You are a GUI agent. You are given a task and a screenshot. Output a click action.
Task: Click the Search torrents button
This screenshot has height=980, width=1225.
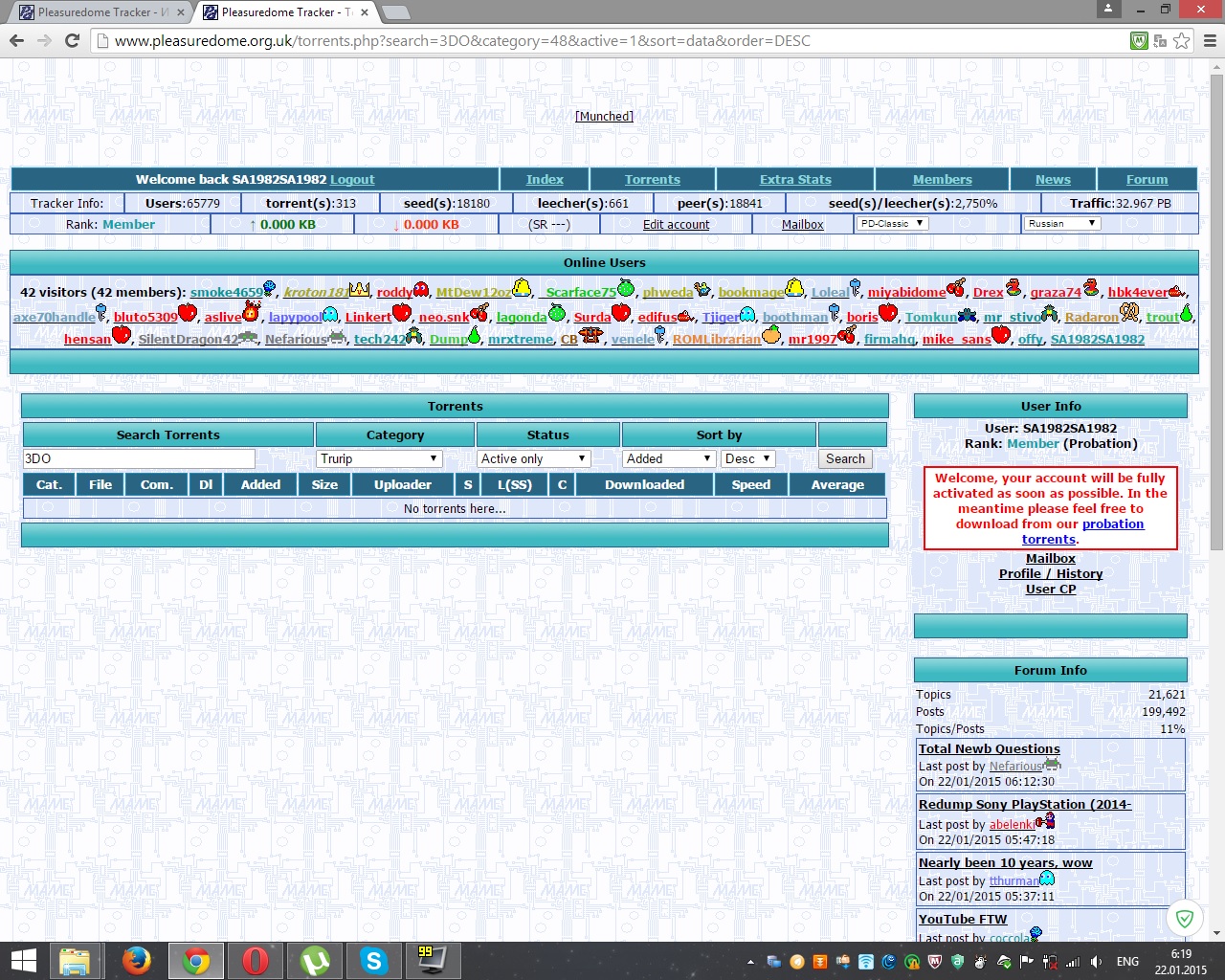tap(845, 458)
